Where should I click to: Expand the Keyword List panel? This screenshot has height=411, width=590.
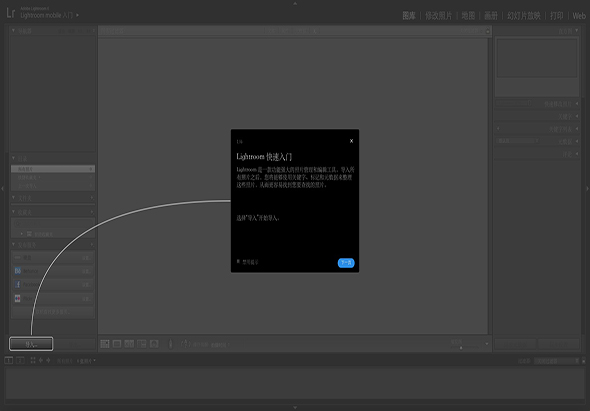click(577, 129)
